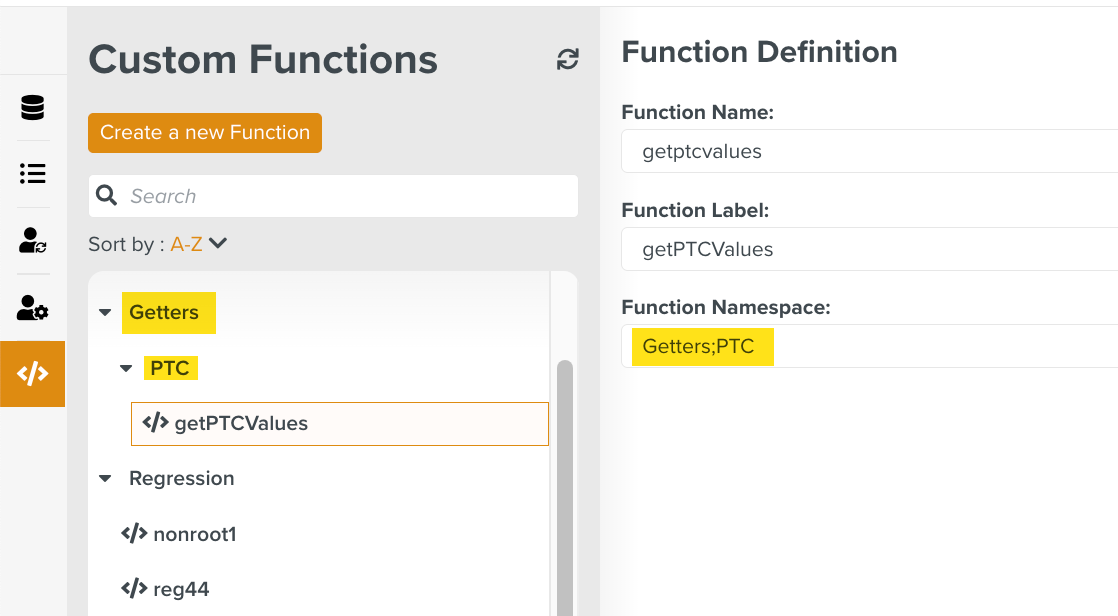The height and width of the screenshot is (616, 1118).
Task: Refresh the Custom Functions list
Action: pyautogui.click(x=567, y=60)
